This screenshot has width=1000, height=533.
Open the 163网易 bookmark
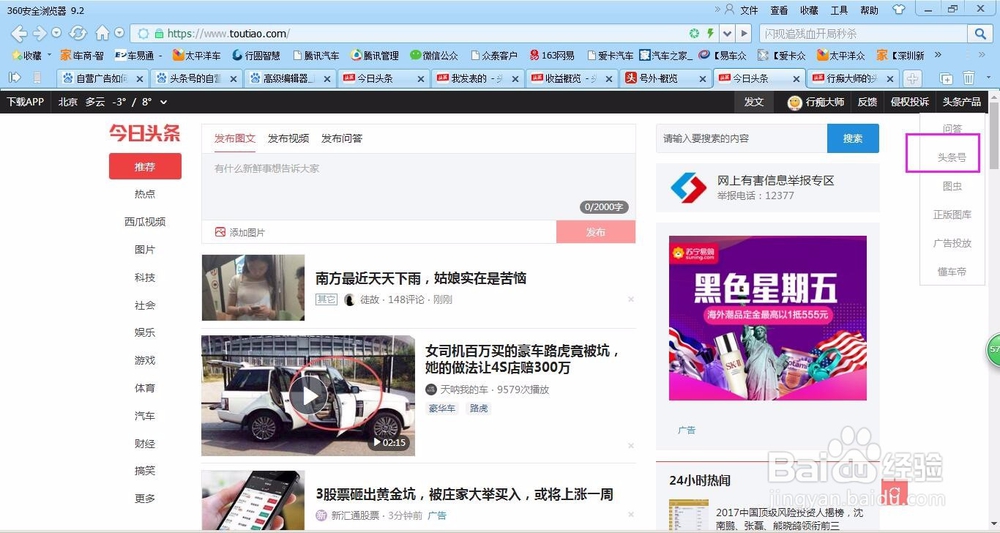point(552,55)
